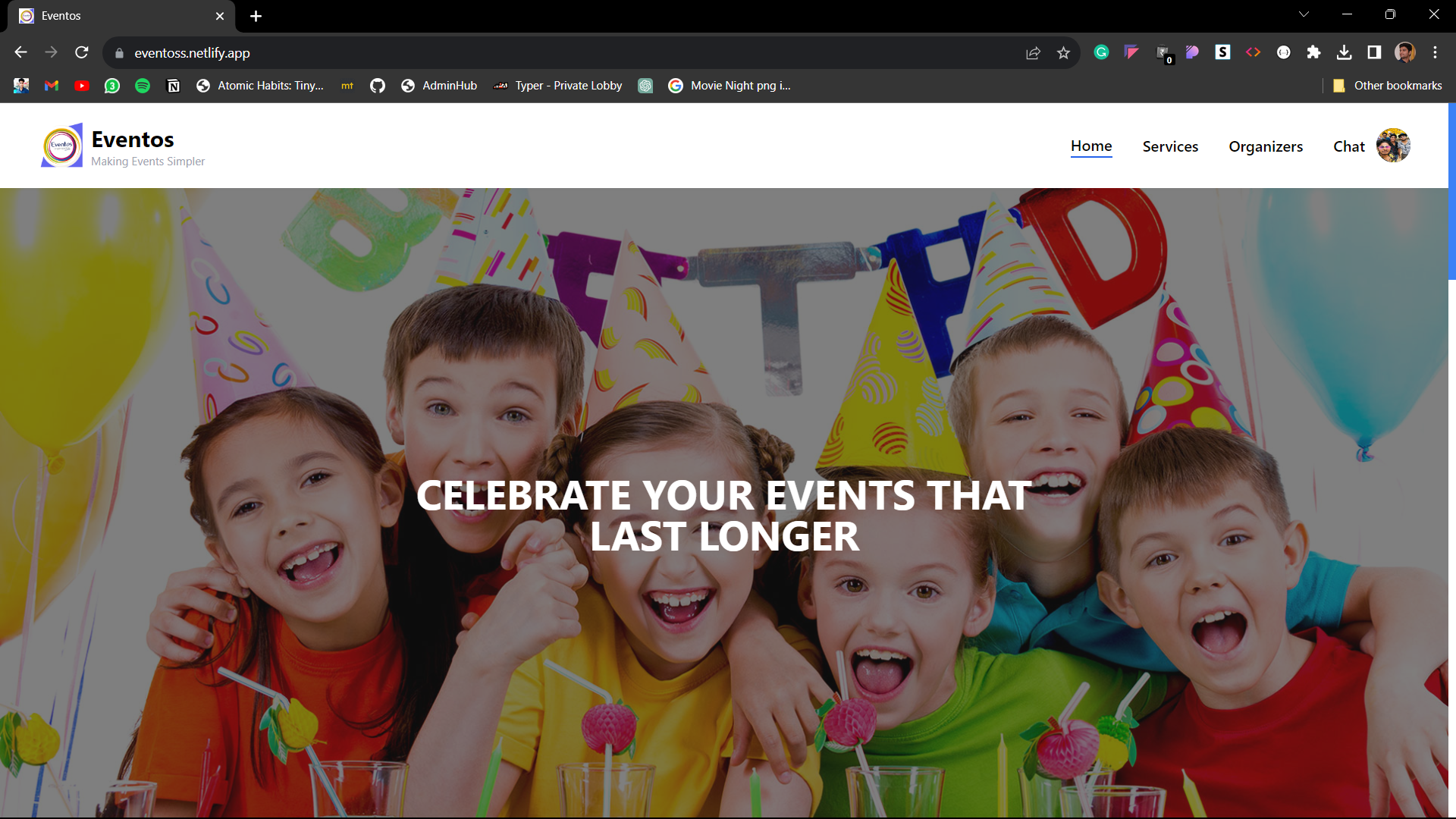
Task: Go to the Services nav item
Action: (1170, 146)
